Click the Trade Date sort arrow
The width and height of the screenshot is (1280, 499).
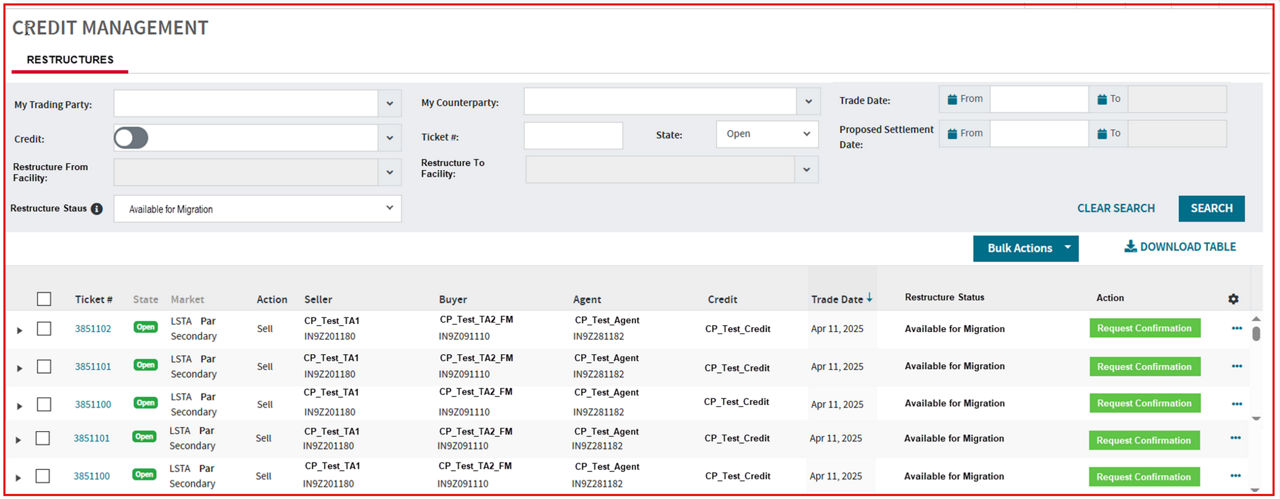(869, 298)
